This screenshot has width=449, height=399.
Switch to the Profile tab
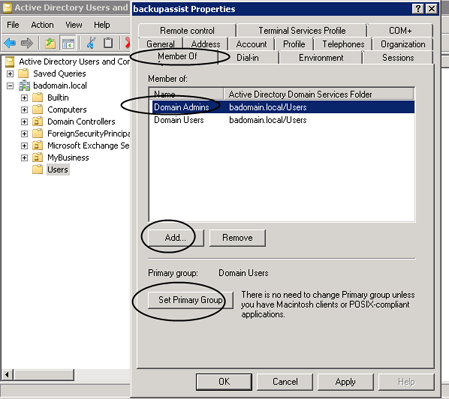(294, 44)
